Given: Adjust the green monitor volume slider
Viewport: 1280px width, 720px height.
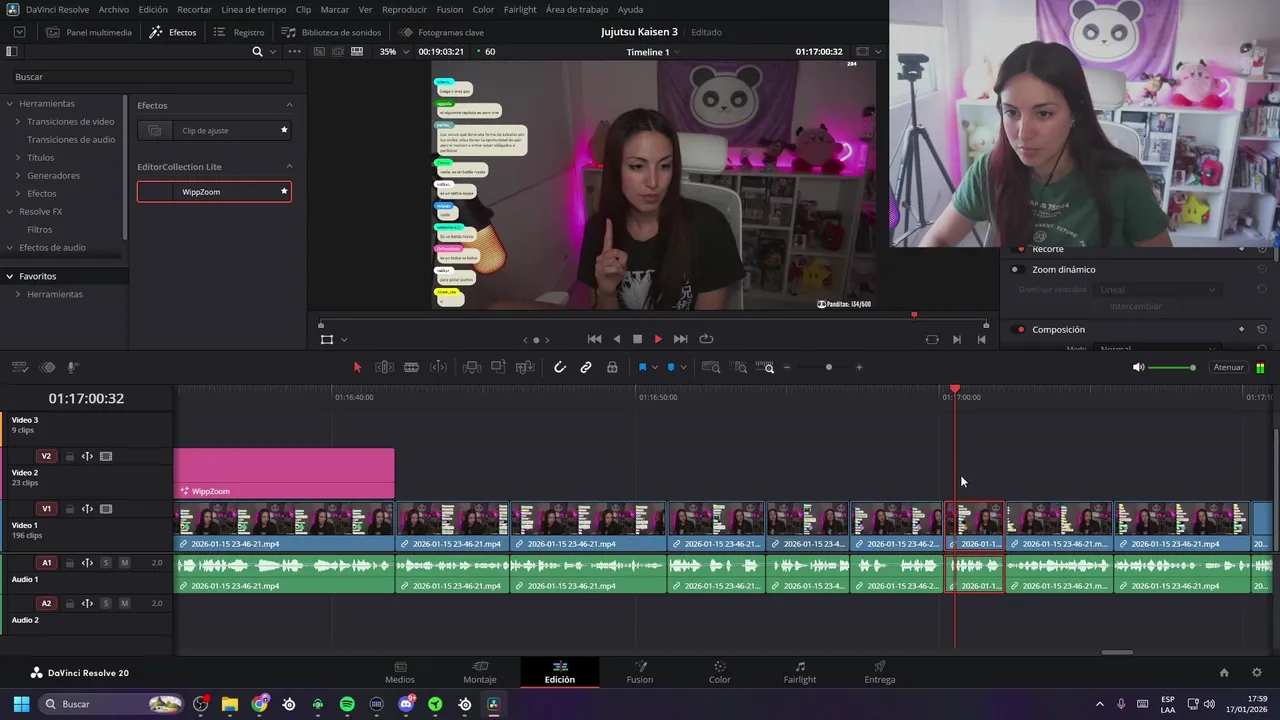Looking at the screenshot, I should click(1172, 367).
